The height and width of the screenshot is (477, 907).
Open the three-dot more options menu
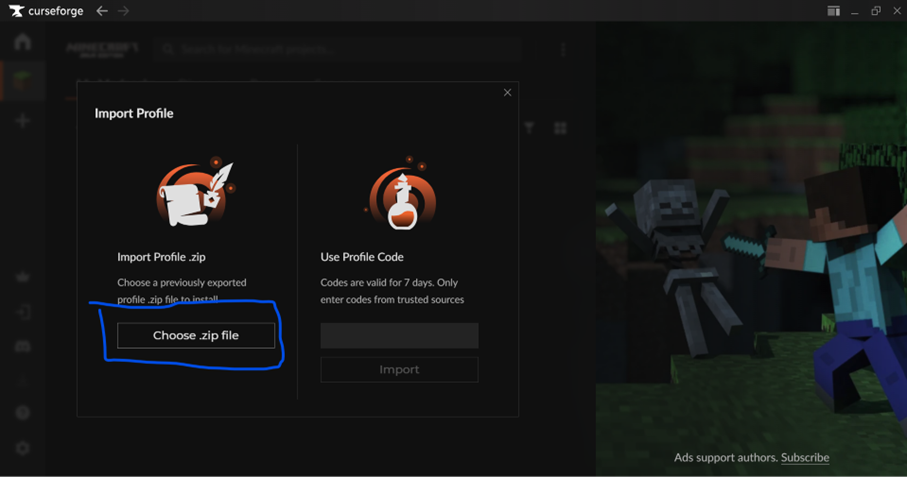click(563, 50)
